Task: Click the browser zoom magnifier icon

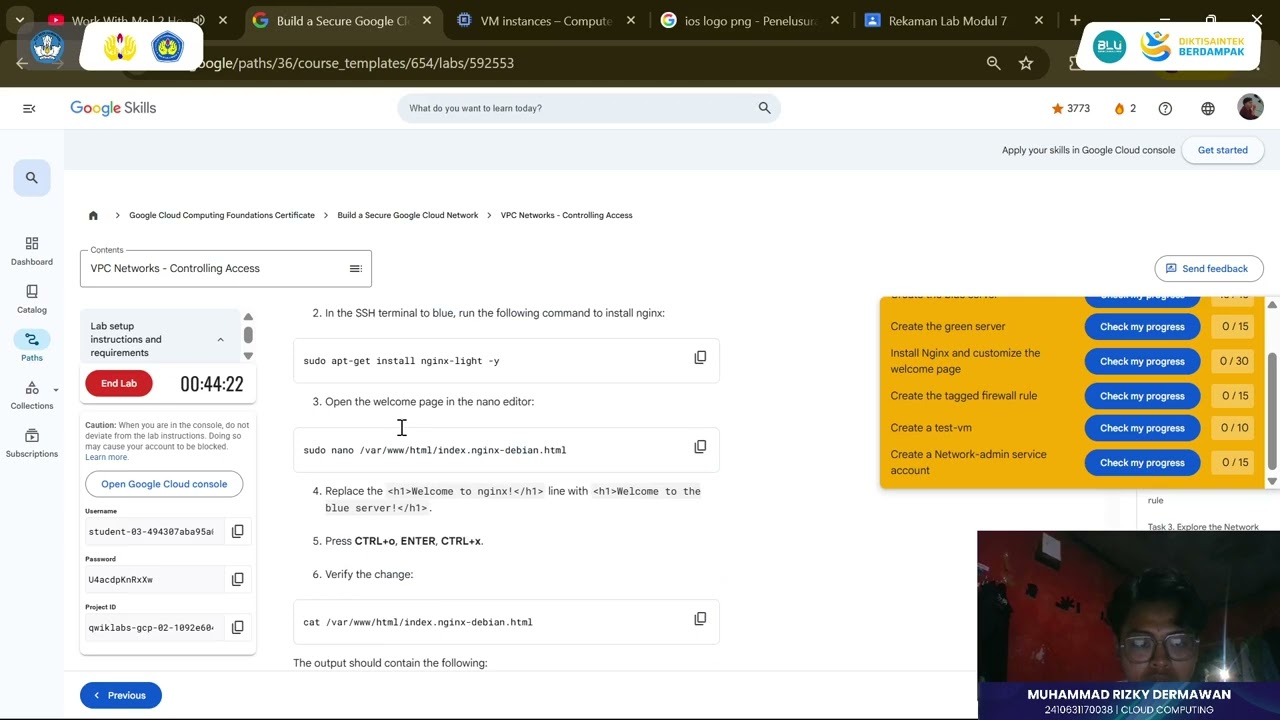Action: 993,63
